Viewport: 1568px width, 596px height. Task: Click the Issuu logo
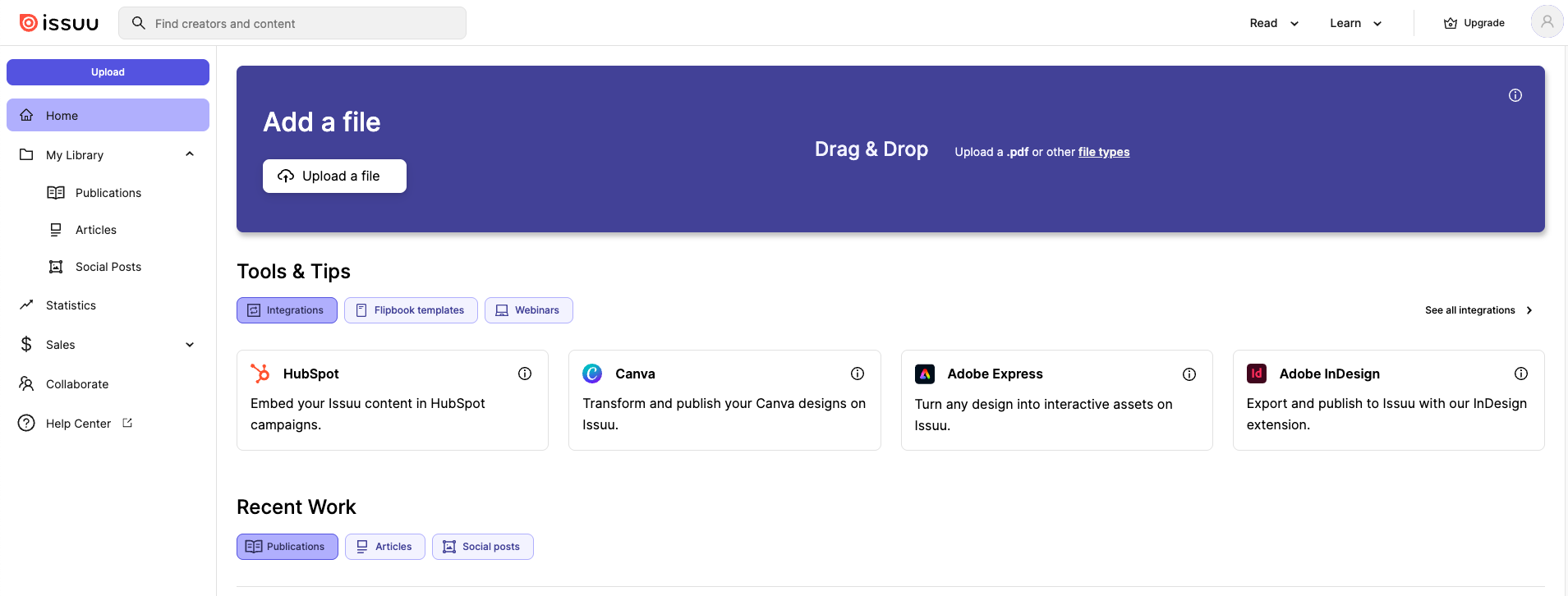point(59,23)
